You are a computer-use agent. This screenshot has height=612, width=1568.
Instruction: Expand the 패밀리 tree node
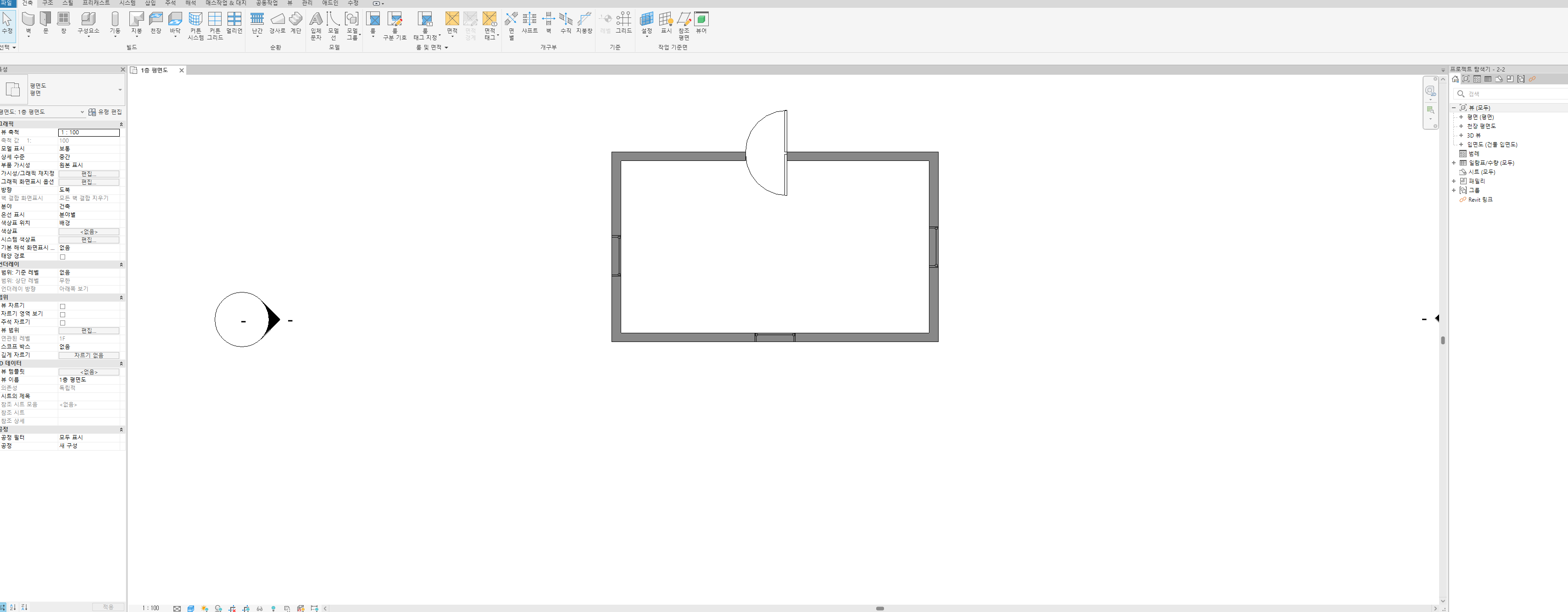[x=1454, y=181]
